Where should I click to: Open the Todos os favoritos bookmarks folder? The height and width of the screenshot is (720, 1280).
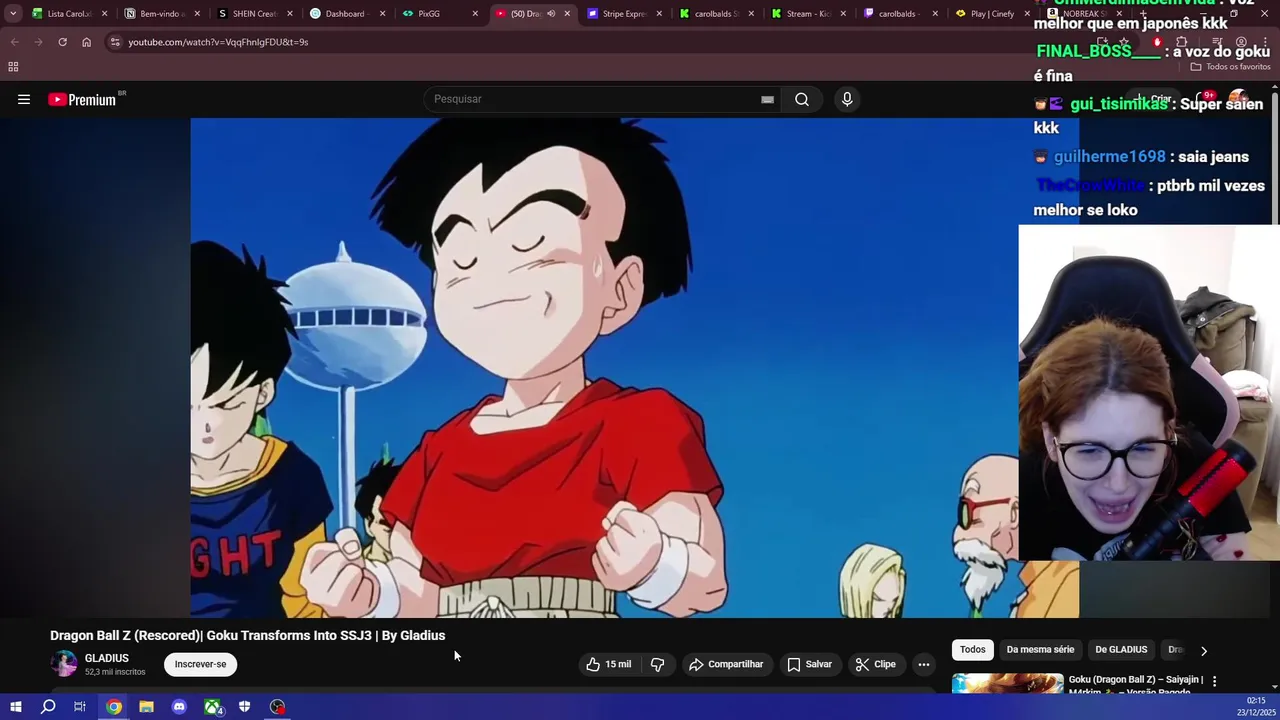pyautogui.click(x=1231, y=67)
